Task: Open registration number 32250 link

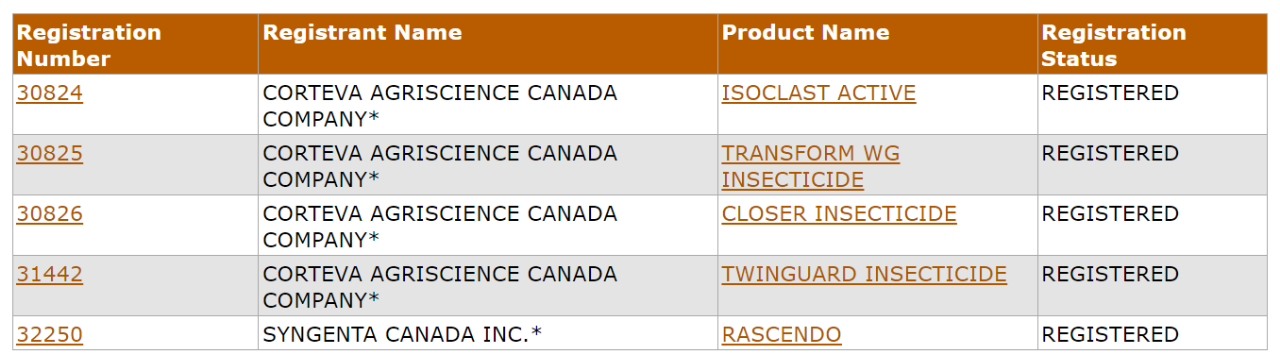Action: click(49, 334)
